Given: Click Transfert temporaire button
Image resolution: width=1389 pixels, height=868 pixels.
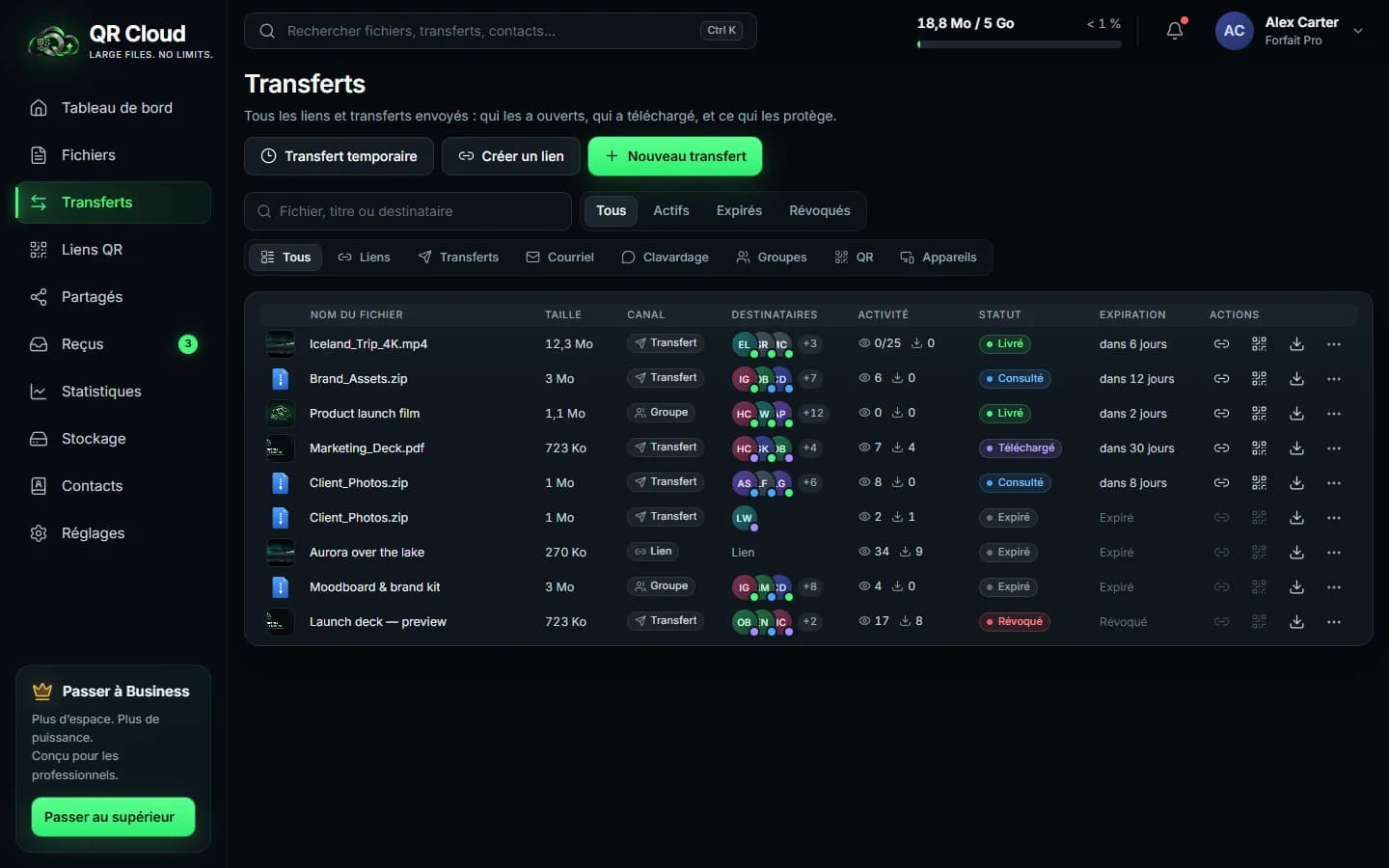Looking at the screenshot, I should (x=339, y=156).
